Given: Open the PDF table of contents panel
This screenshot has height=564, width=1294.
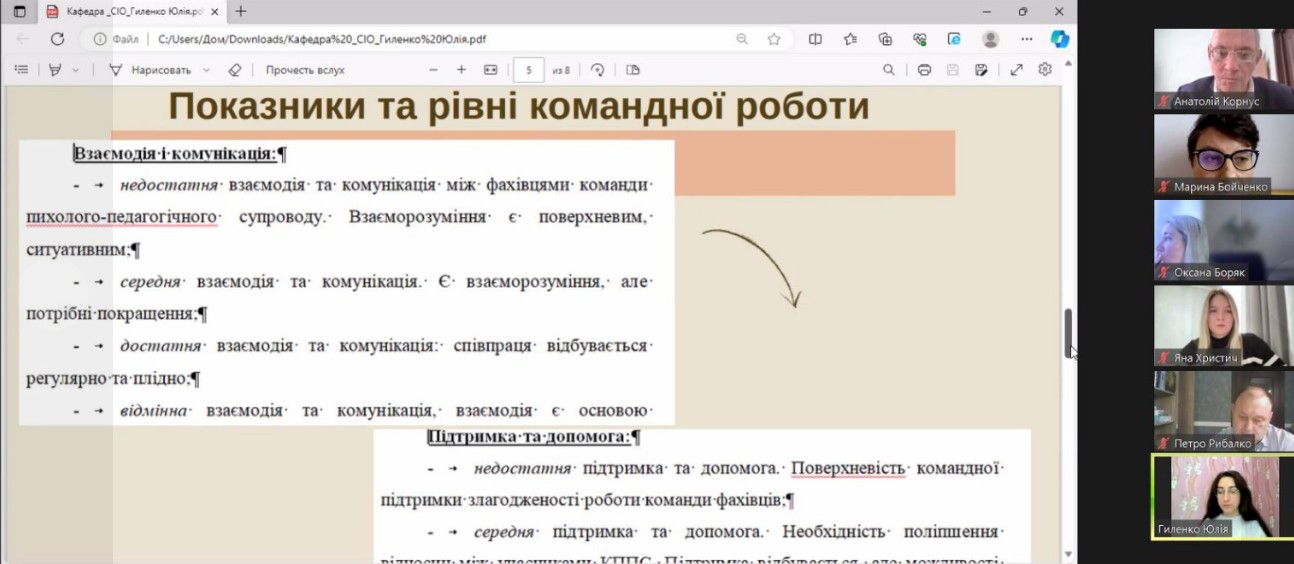Looking at the screenshot, I should click(21, 70).
